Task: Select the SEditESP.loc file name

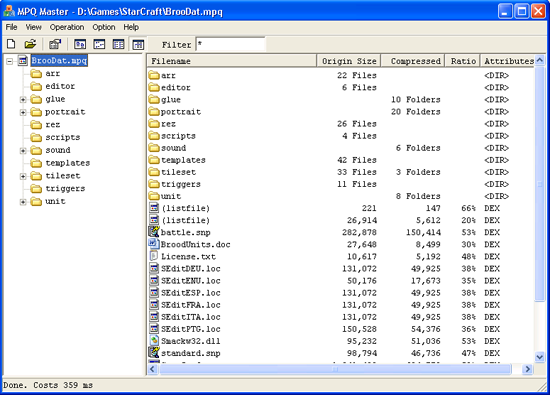Action: 190,293
